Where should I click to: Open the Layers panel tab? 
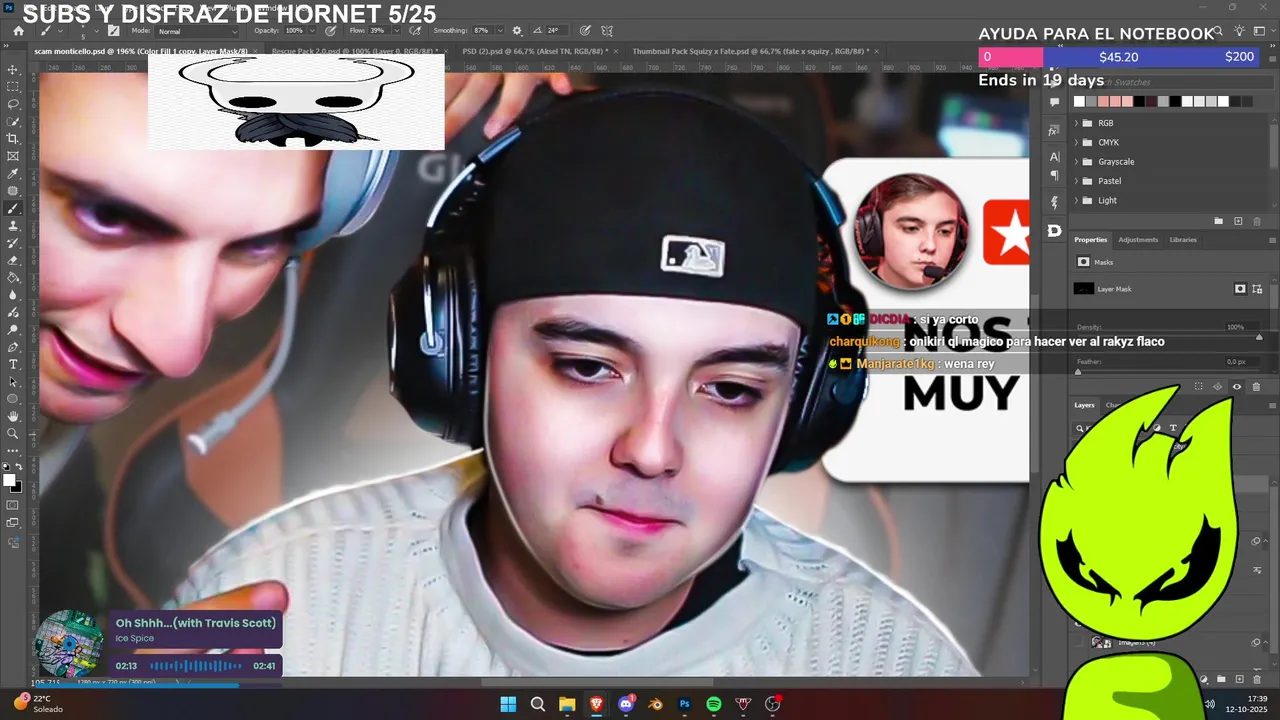pyautogui.click(x=1085, y=405)
